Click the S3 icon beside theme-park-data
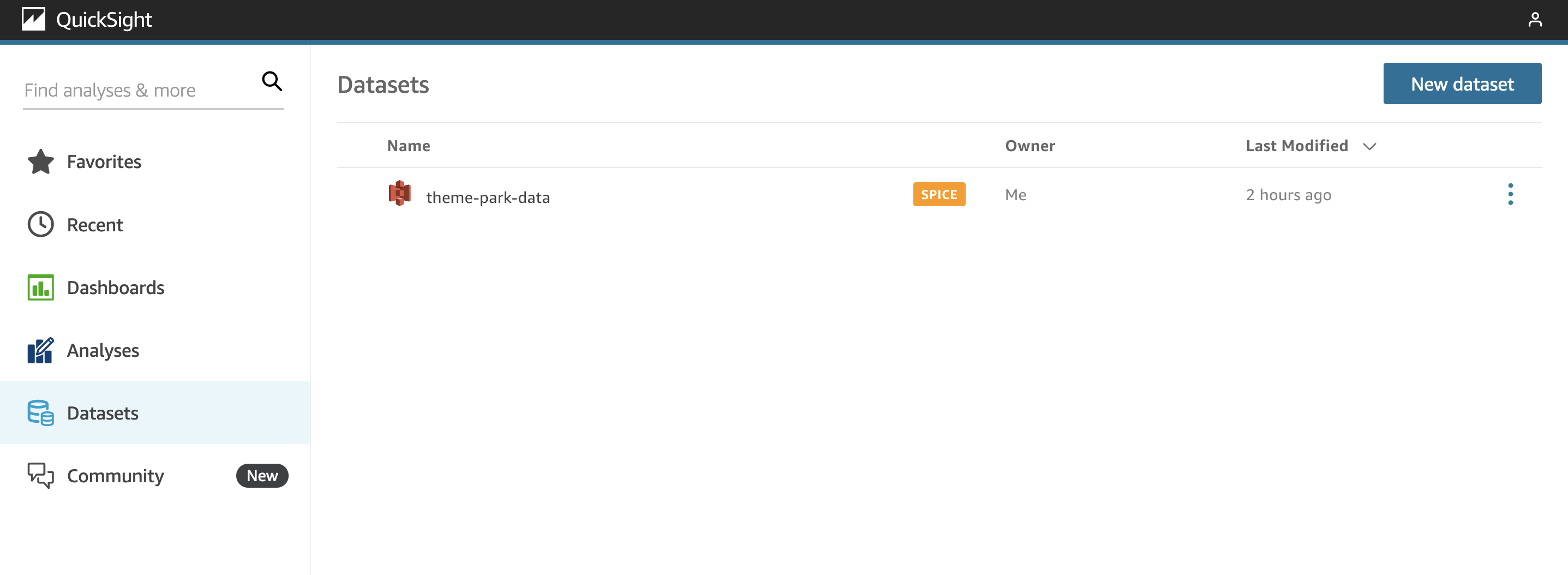The width and height of the screenshot is (1568, 575). coord(400,194)
